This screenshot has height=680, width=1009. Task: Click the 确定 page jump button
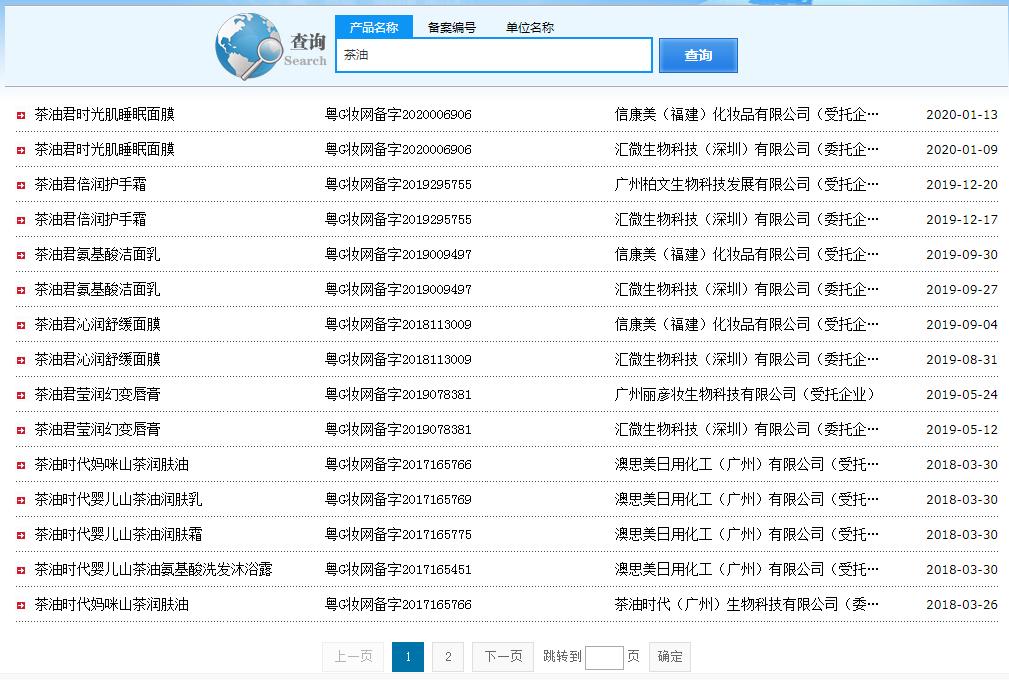click(x=669, y=657)
